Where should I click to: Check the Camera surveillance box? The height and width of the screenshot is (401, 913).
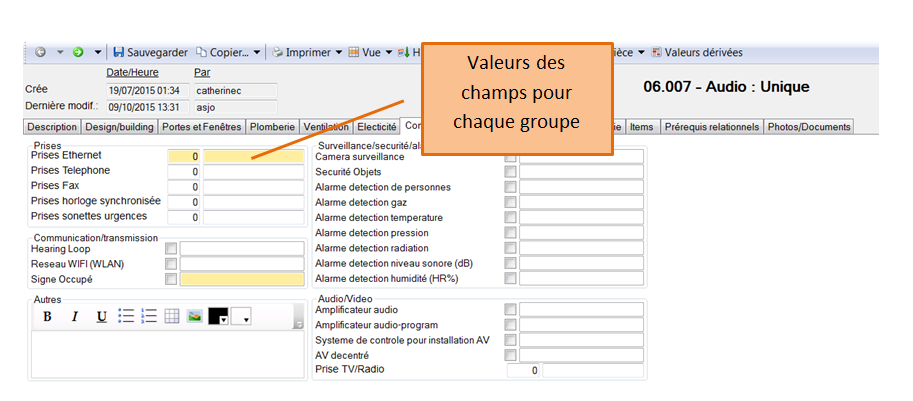click(x=511, y=157)
